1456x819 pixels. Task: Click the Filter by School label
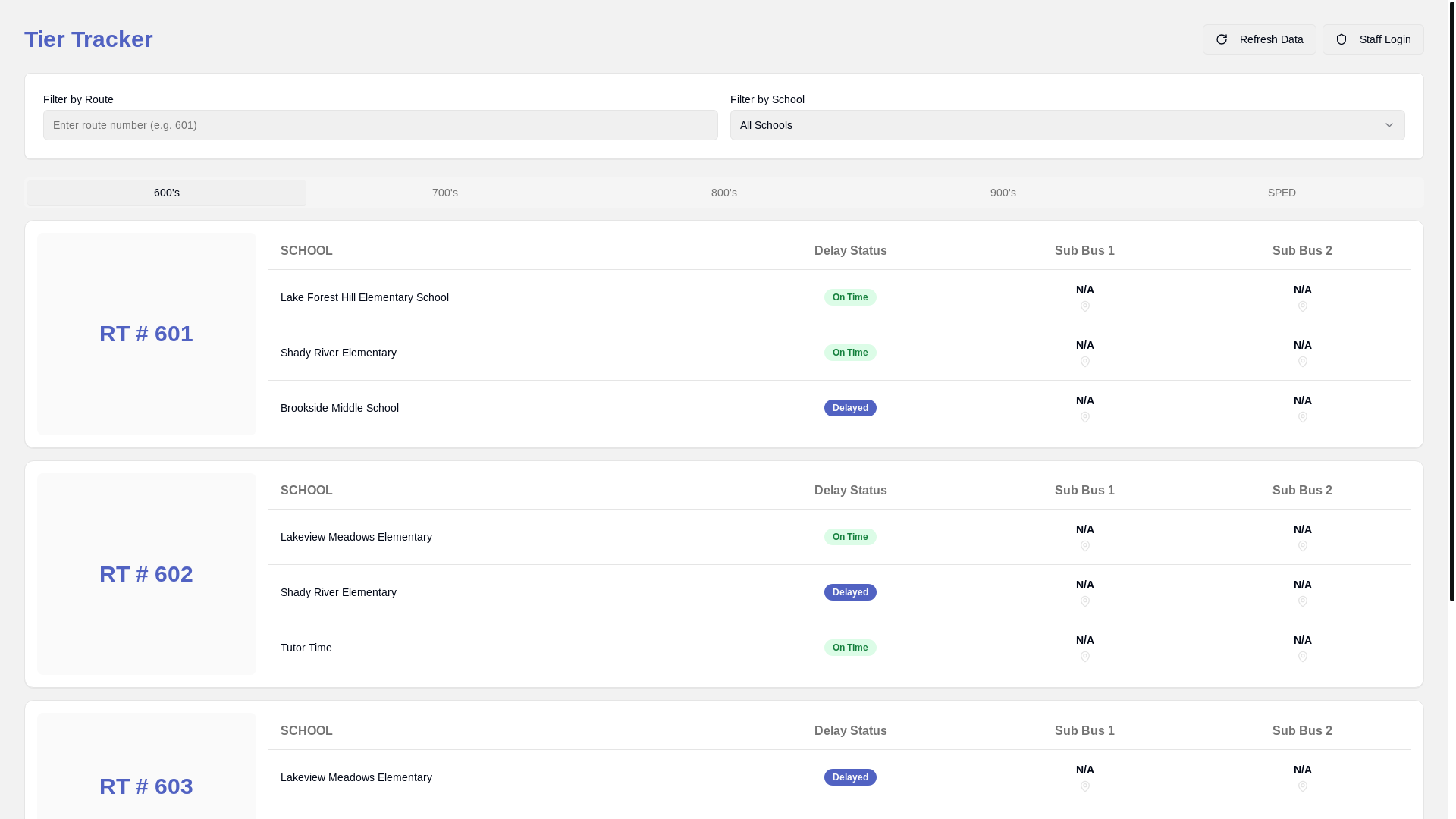click(x=767, y=99)
